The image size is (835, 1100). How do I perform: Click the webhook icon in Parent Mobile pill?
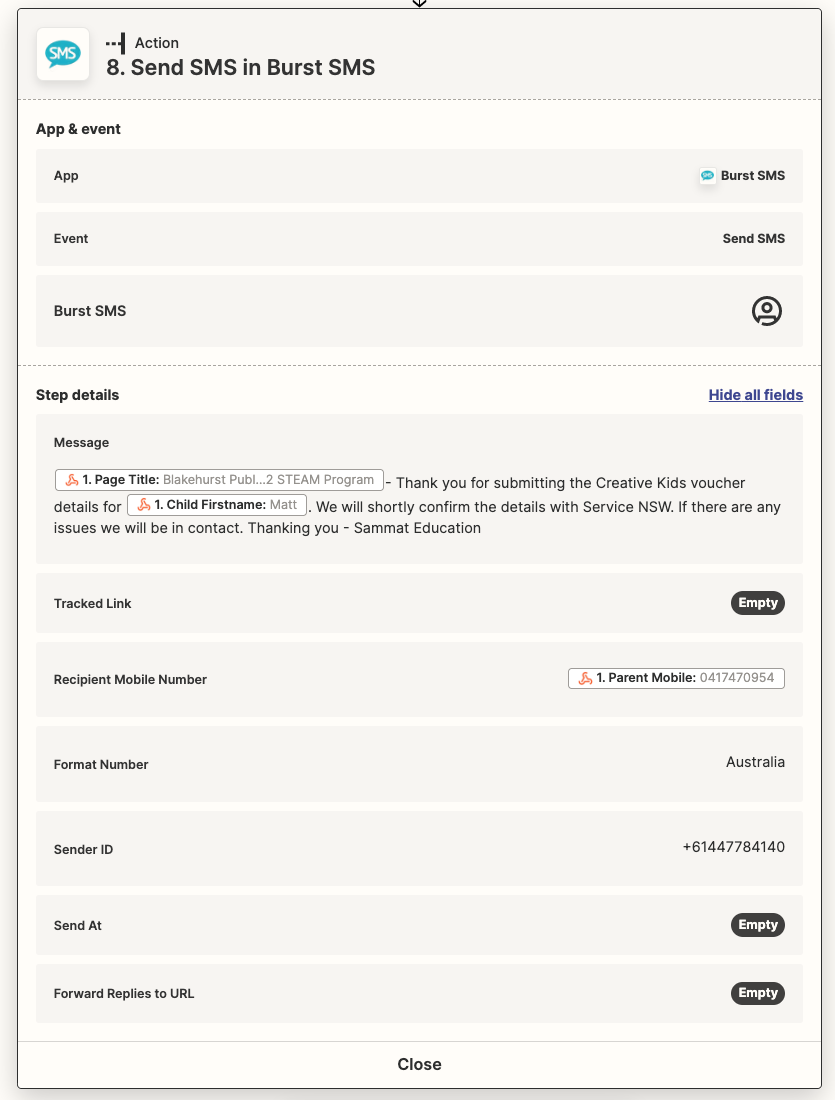(x=585, y=678)
